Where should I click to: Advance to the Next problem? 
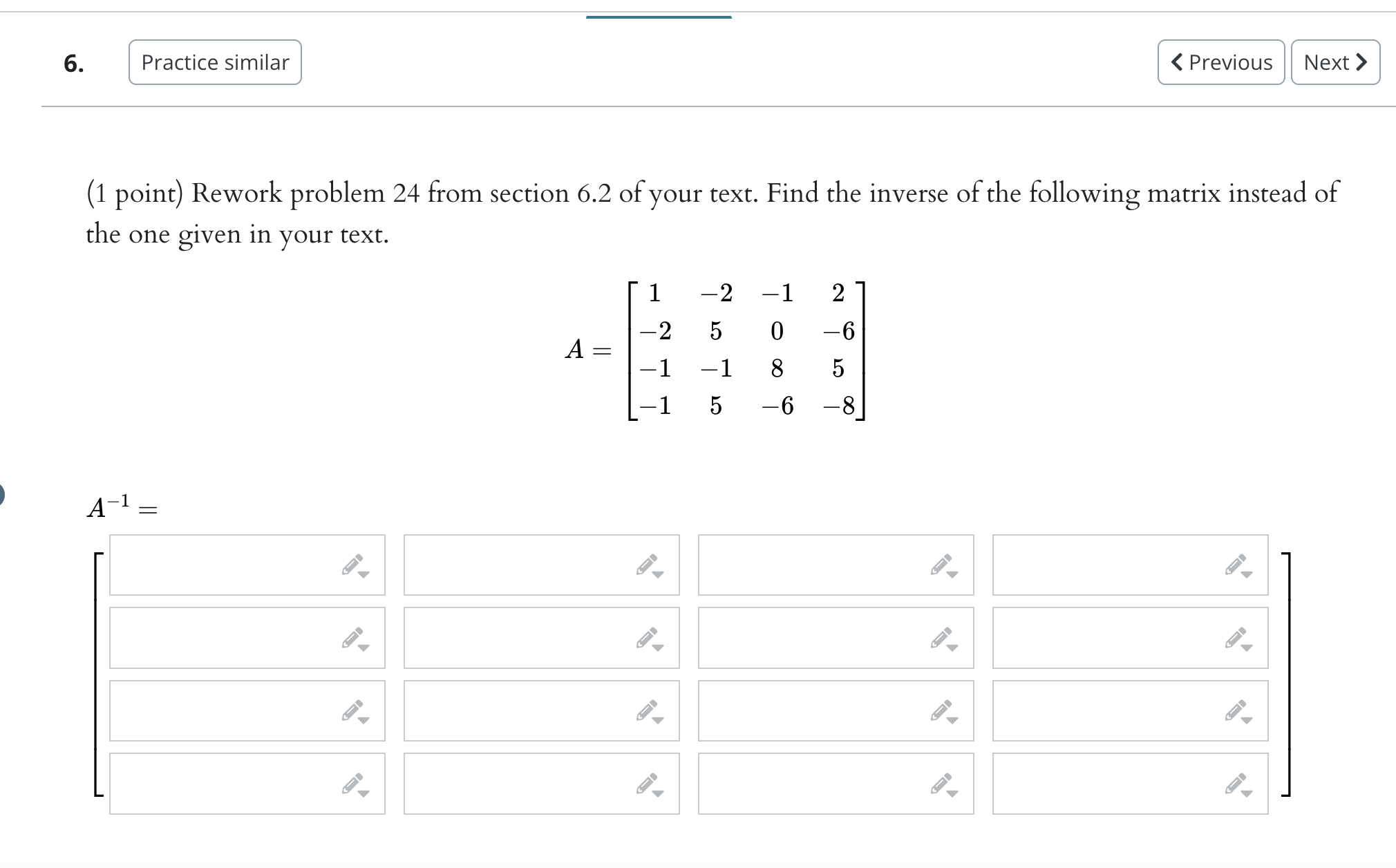pos(1334,62)
